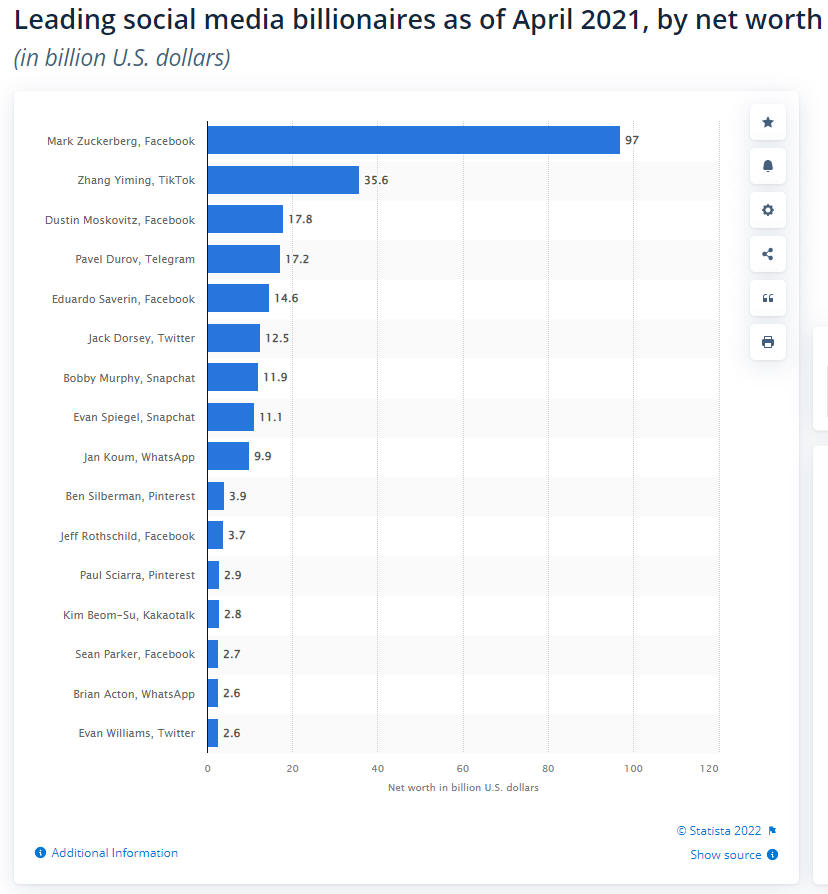Screen dimensions: 828x894
Task: Click the Bobby Murphy Snapchat bar
Action: [x=233, y=377]
